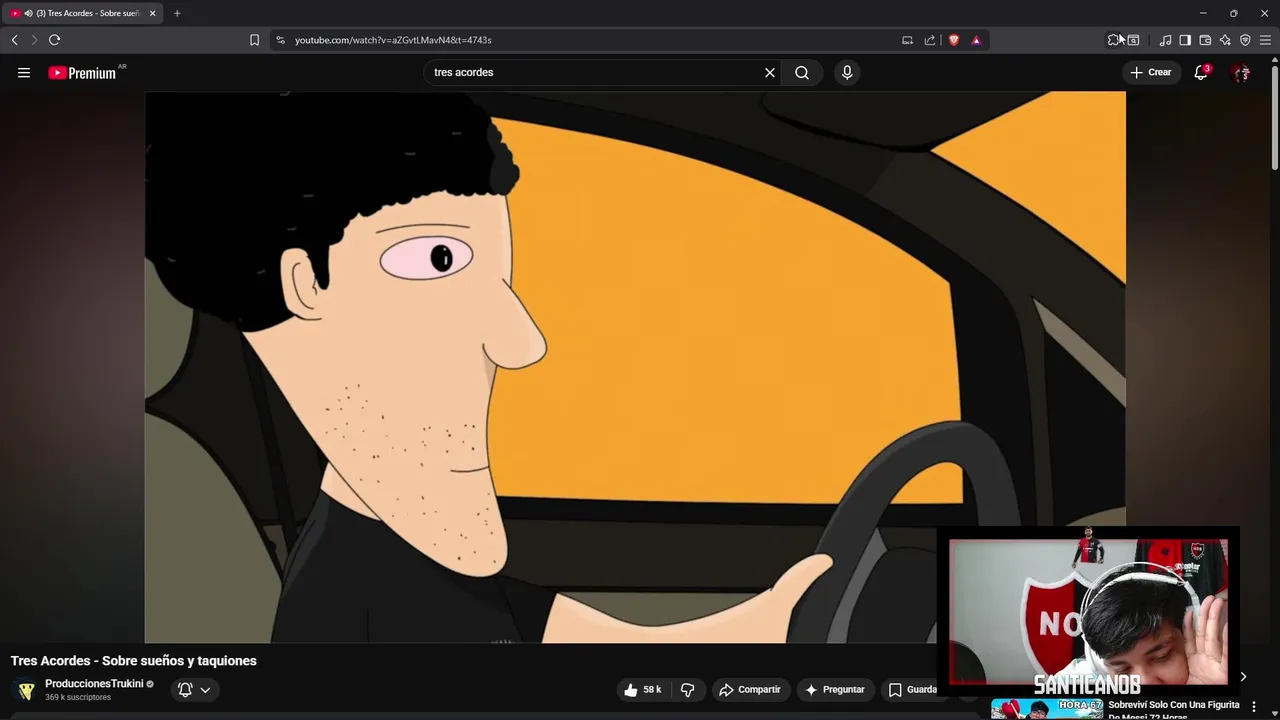Restore down the browser window

(1233, 13)
